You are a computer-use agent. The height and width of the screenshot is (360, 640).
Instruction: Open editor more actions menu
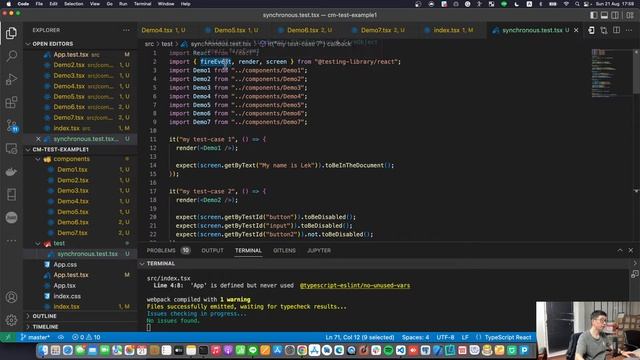(629, 30)
